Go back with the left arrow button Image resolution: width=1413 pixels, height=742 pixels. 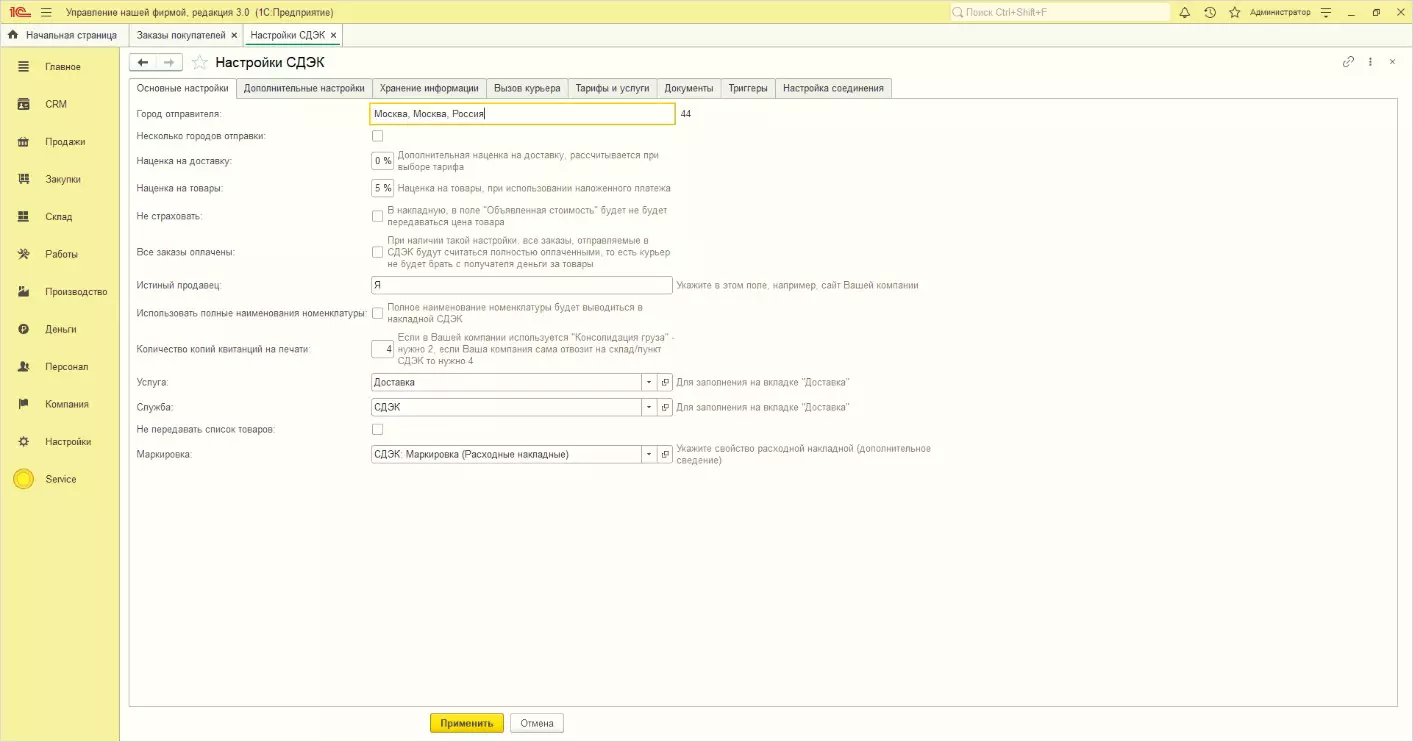(143, 62)
